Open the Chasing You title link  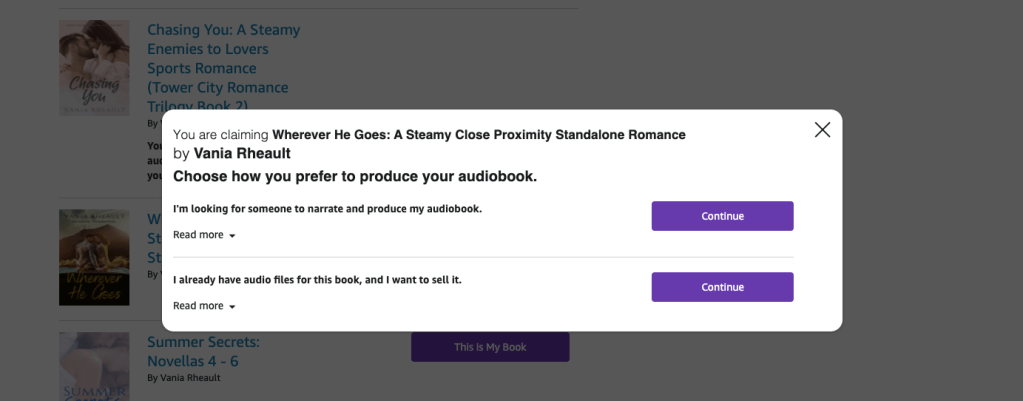click(223, 68)
